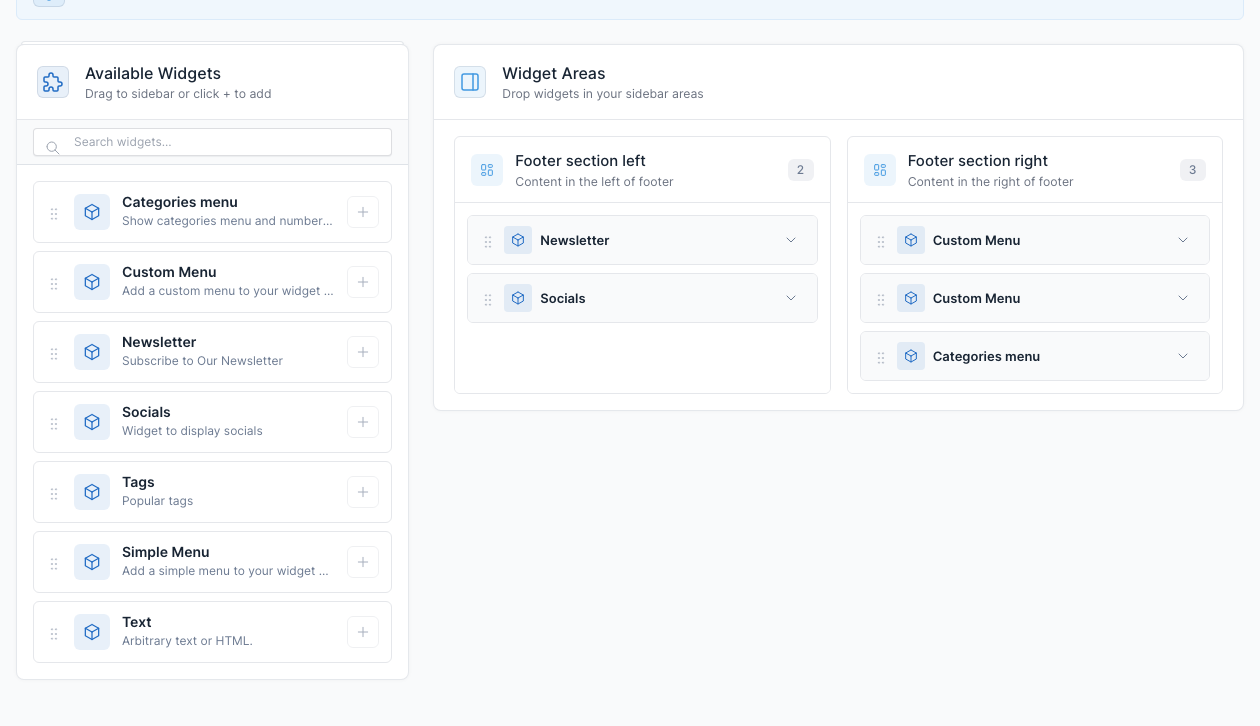Grab drag handle of available Socials widget
This screenshot has height=726, width=1260.
point(54,423)
